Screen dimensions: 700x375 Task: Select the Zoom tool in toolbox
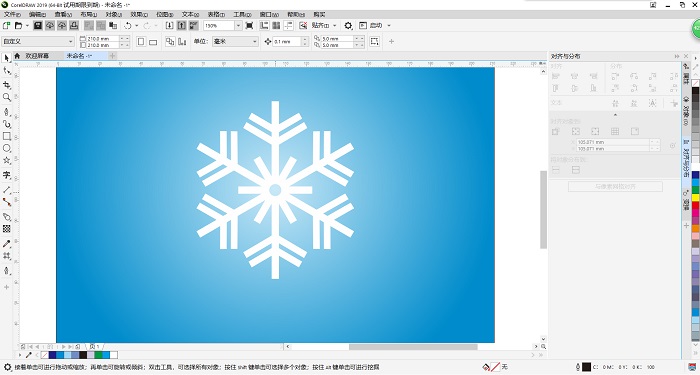(7, 97)
